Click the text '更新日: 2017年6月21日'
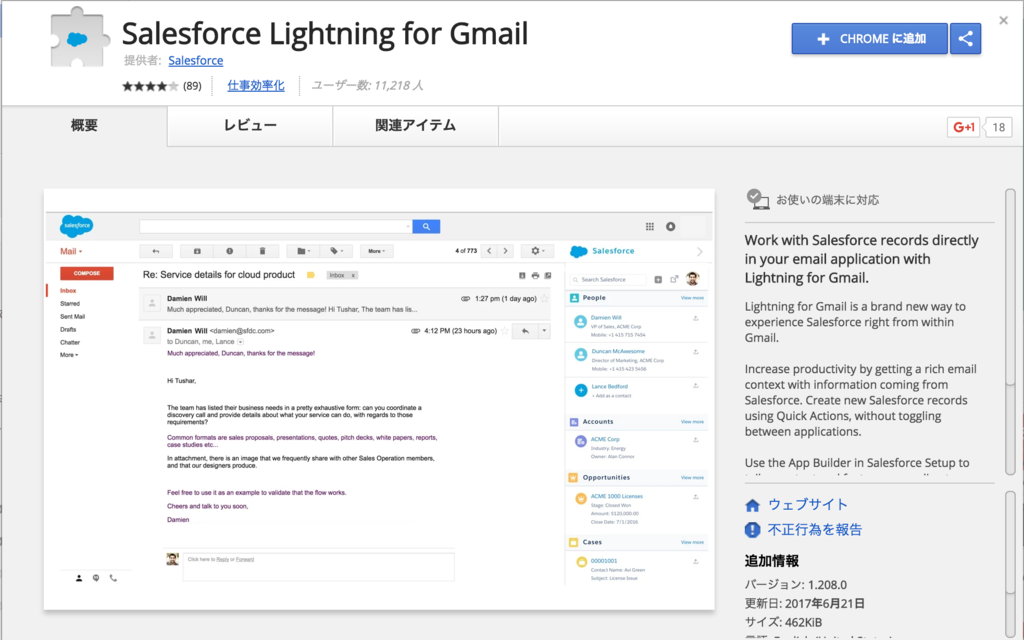1024x640 pixels. 805,603
